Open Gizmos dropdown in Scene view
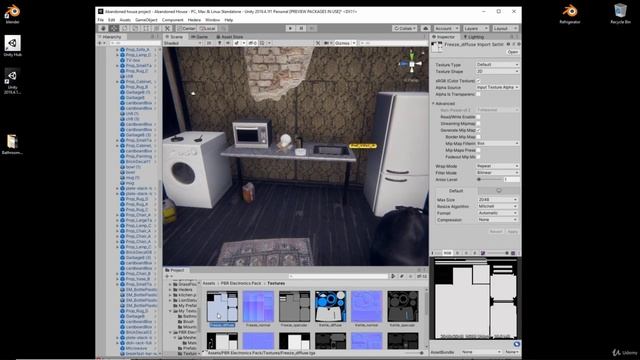The image size is (640, 360). tap(344, 43)
